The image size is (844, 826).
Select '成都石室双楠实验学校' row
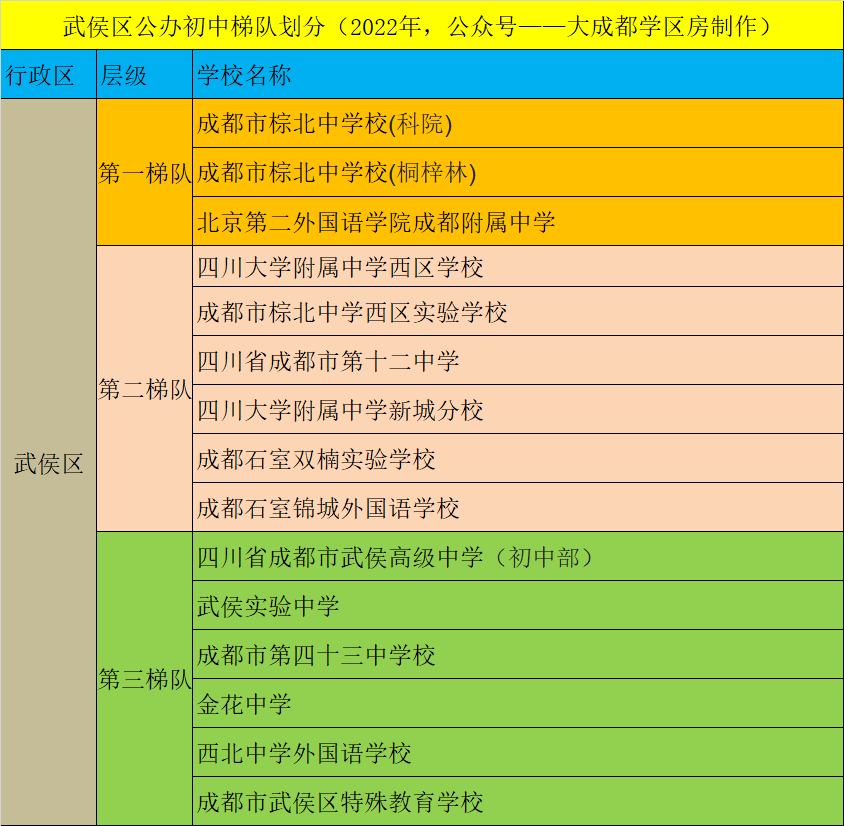(518, 458)
